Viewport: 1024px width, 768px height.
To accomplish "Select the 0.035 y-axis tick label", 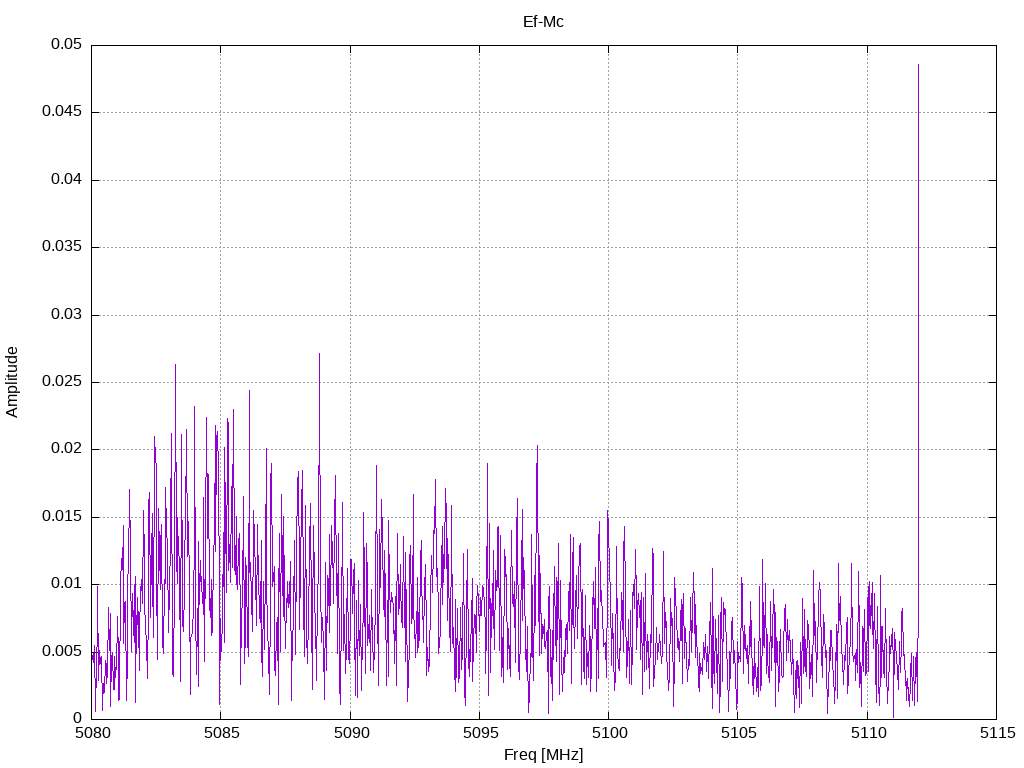I will 62,247.
